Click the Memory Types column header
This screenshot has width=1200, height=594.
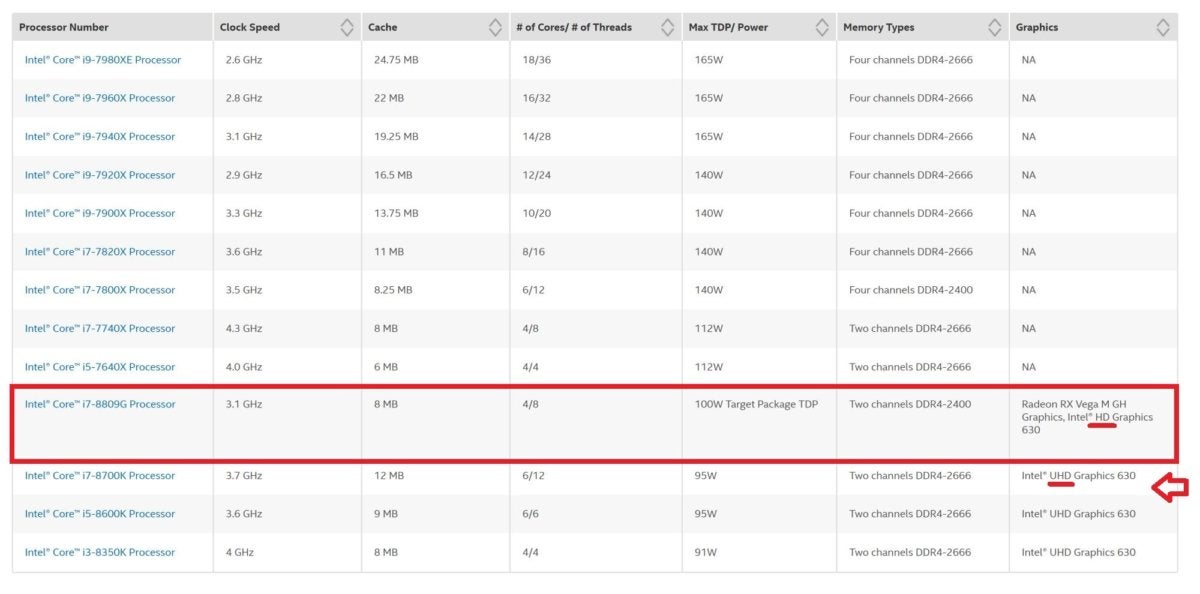pos(878,27)
